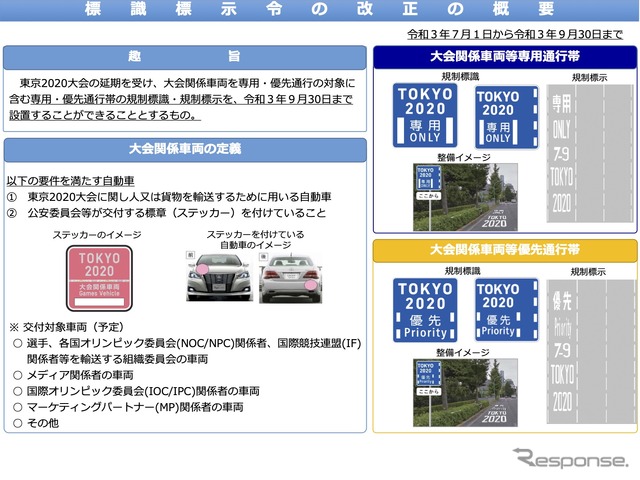Click requirement ② 公安委員会等が交付する標章
Image resolution: width=640 pixels, height=480 pixels.
(167, 213)
